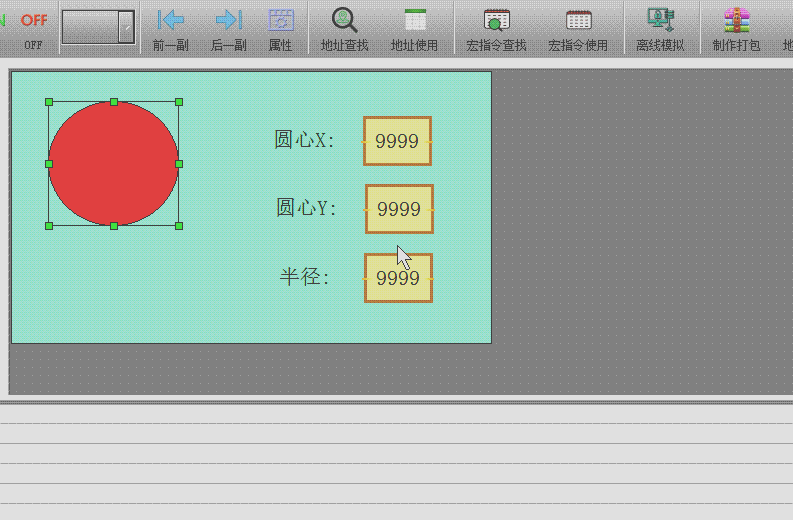
Task: Select the 半径 numeric input field
Action: 398,278
